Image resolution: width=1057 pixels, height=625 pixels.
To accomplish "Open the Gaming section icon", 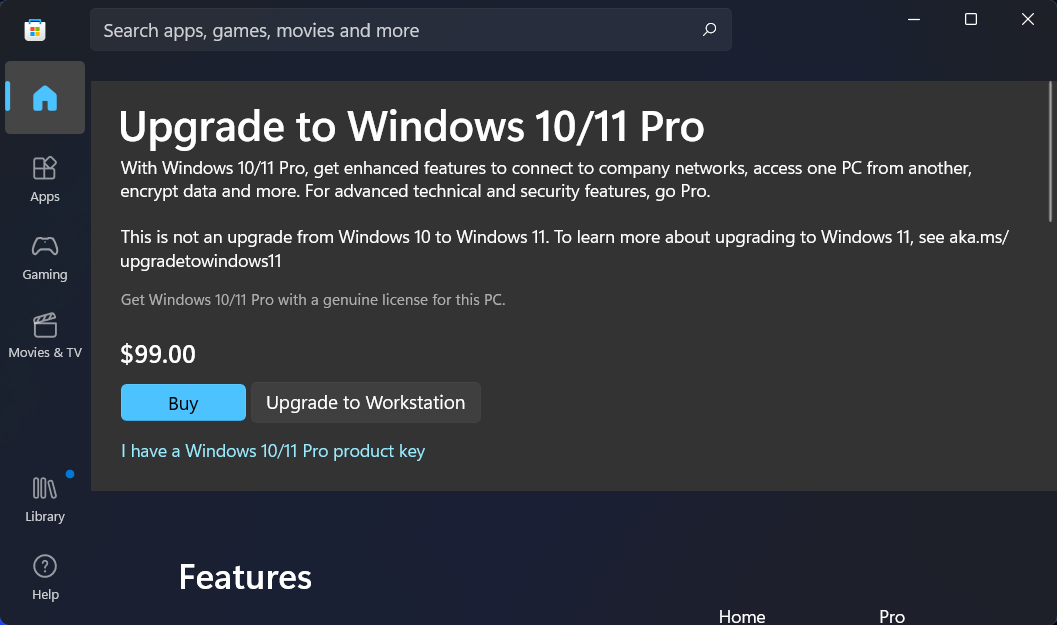I will point(44,246).
